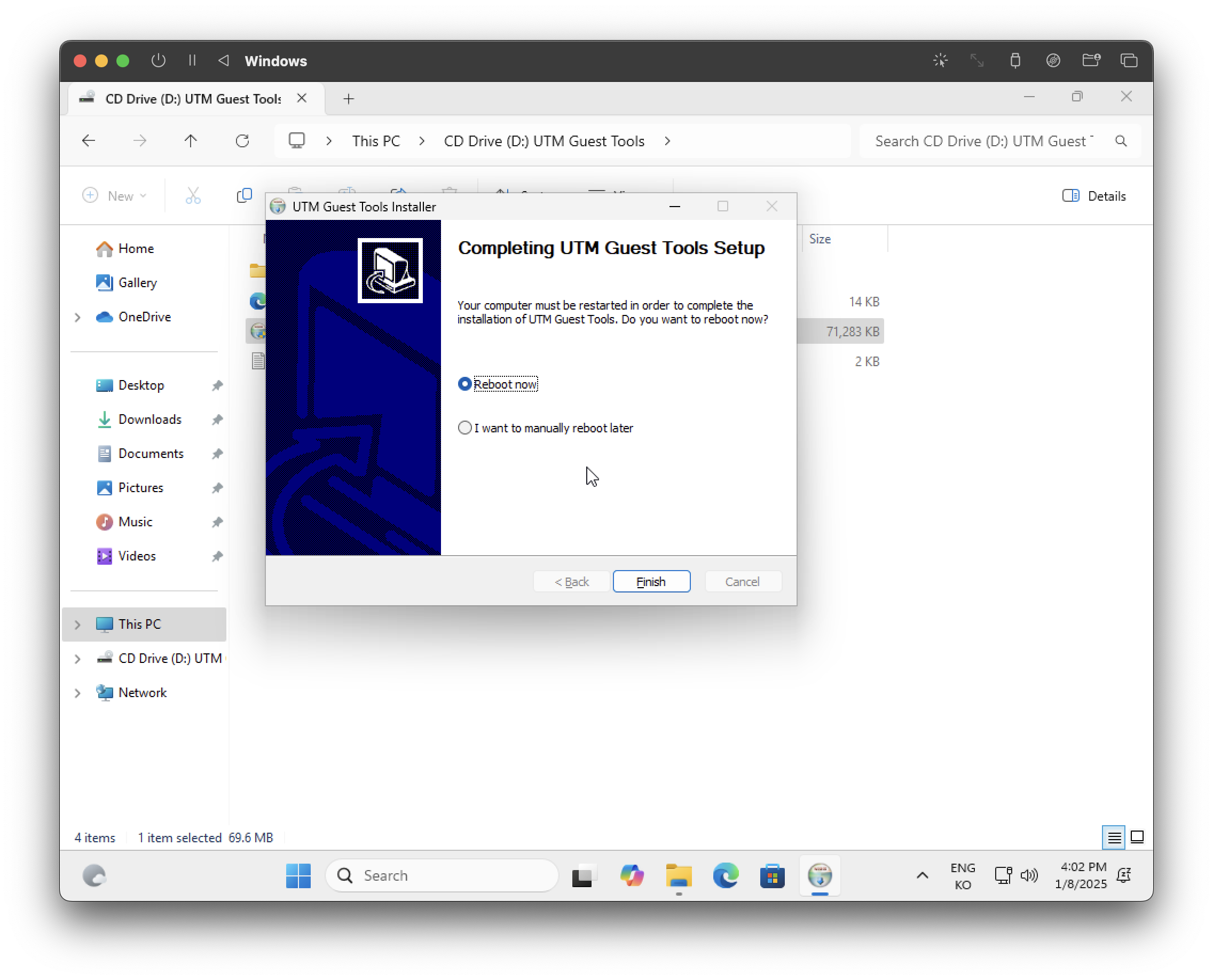Select the Reboot now radio button

coord(464,384)
